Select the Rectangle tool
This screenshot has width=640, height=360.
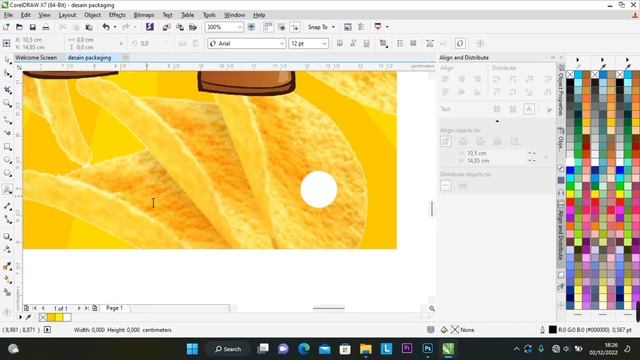(x=7, y=147)
